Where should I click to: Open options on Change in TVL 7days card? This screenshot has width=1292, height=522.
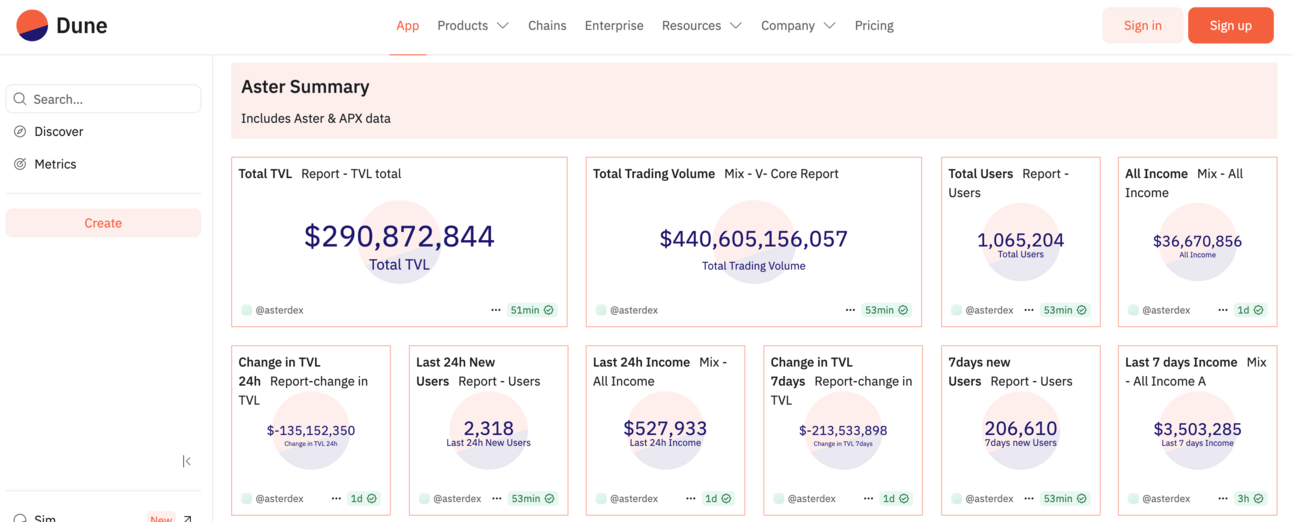pos(868,498)
